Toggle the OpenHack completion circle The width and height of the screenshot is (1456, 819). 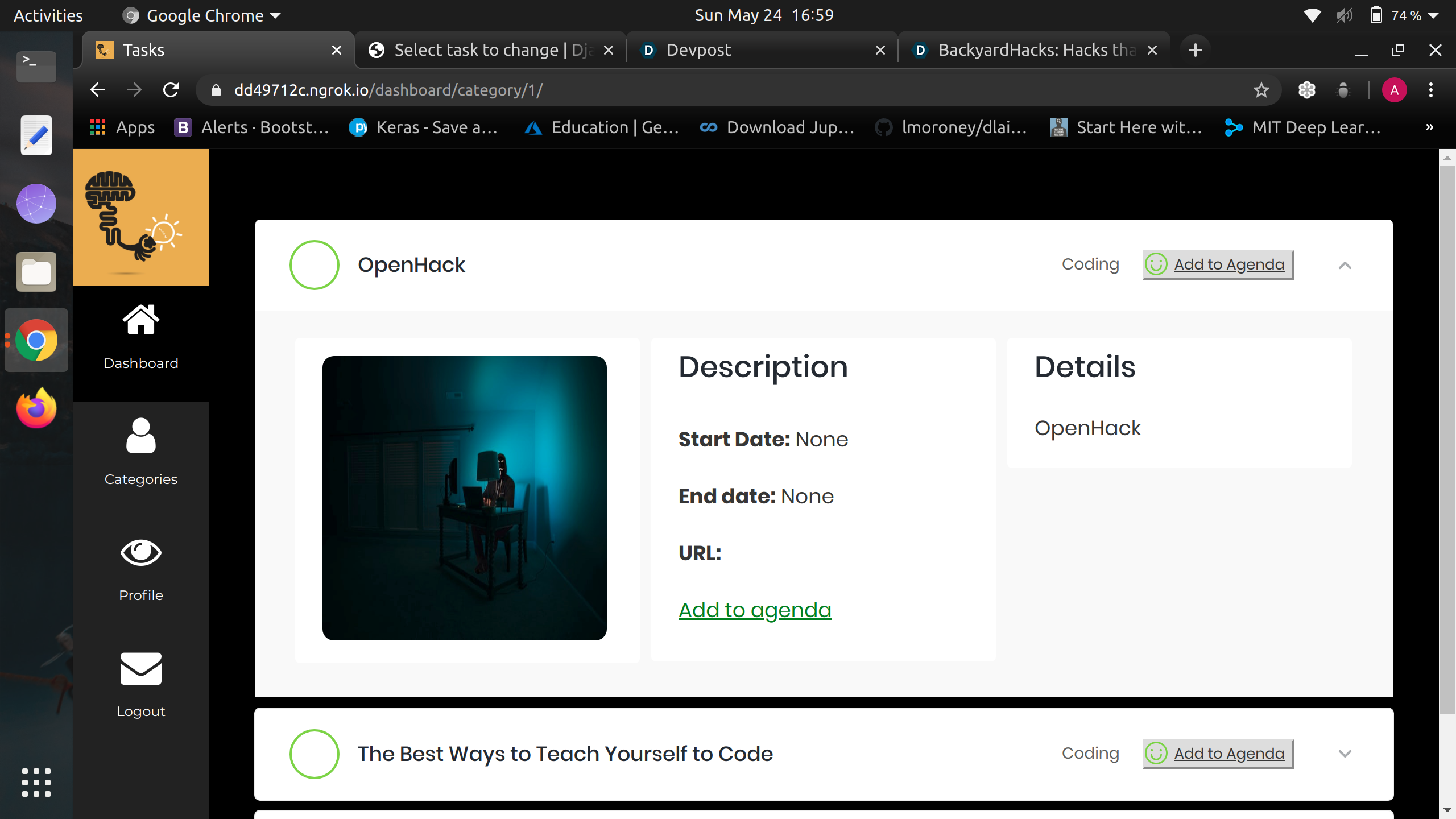[314, 265]
